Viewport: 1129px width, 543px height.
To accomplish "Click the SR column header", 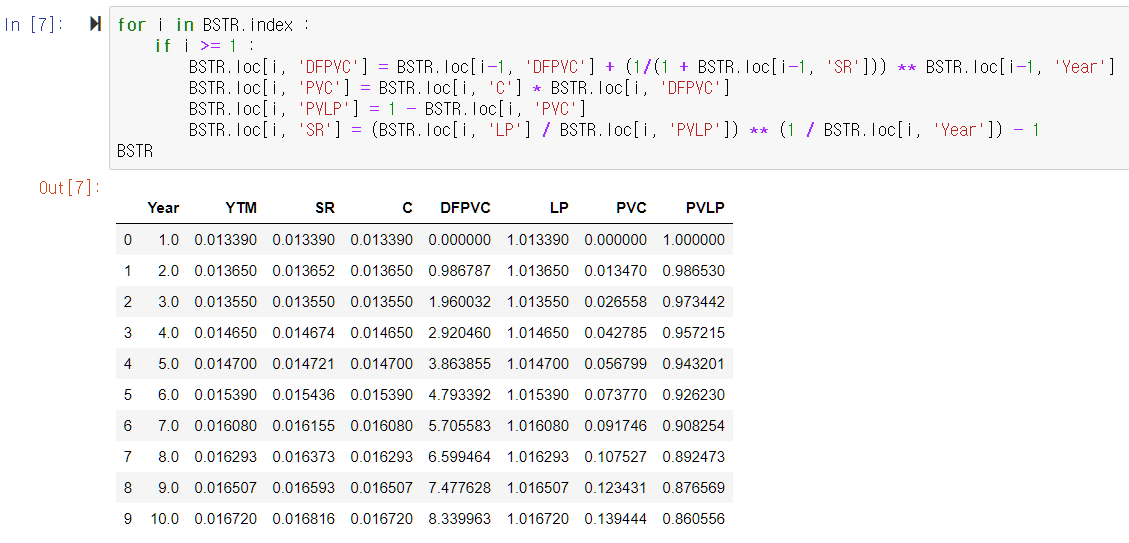I will (325, 208).
